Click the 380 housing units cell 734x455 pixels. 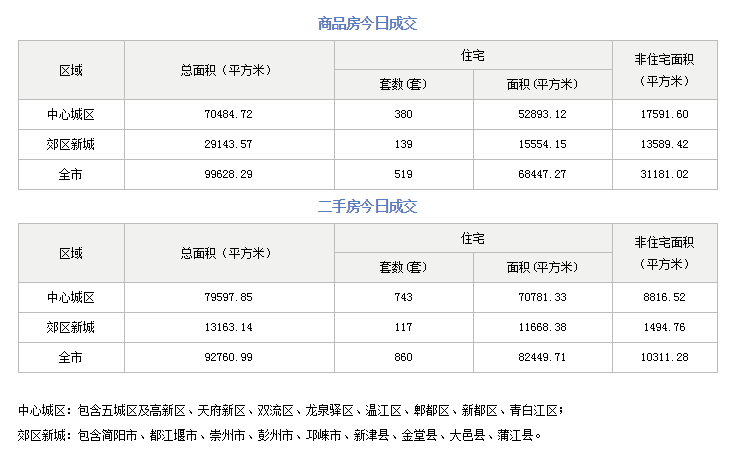[x=403, y=115]
